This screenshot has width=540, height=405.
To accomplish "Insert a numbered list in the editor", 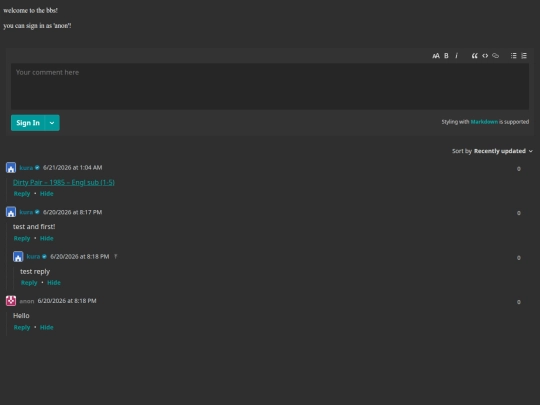I will 524,56.
